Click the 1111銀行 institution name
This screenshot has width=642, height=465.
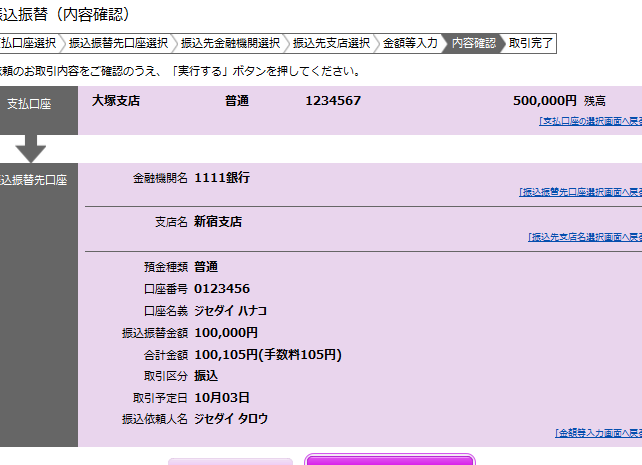pyautogui.click(x=222, y=178)
